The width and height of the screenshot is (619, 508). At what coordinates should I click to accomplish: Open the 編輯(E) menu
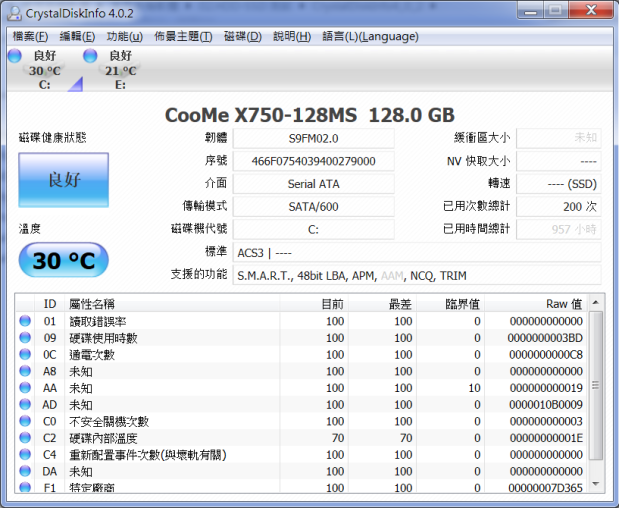[x=77, y=37]
